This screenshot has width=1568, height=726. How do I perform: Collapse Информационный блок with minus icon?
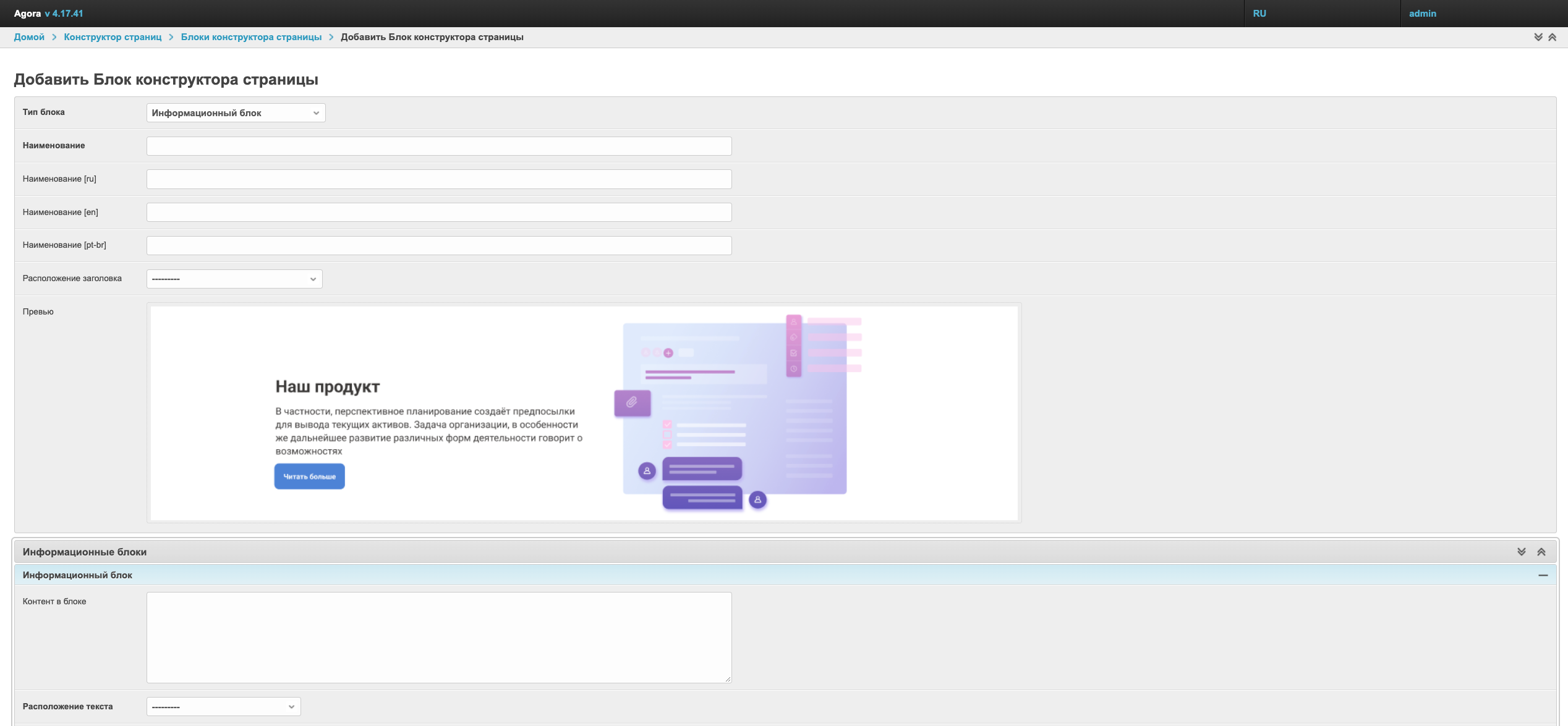[1543, 575]
